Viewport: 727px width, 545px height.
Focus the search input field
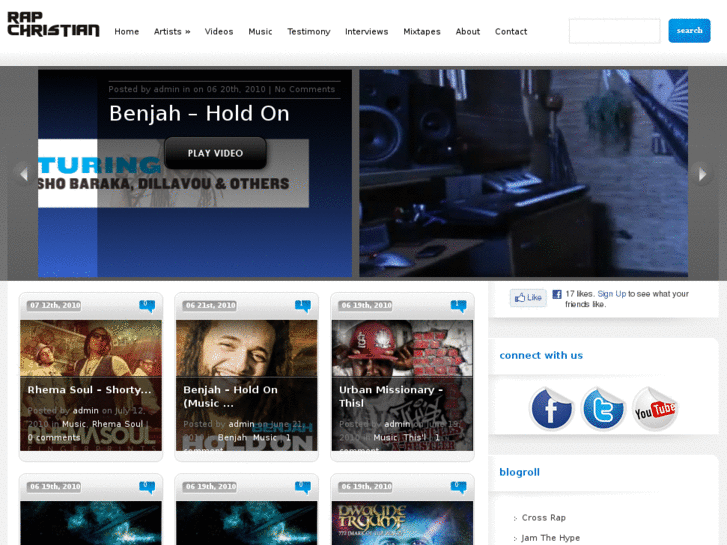pos(614,31)
